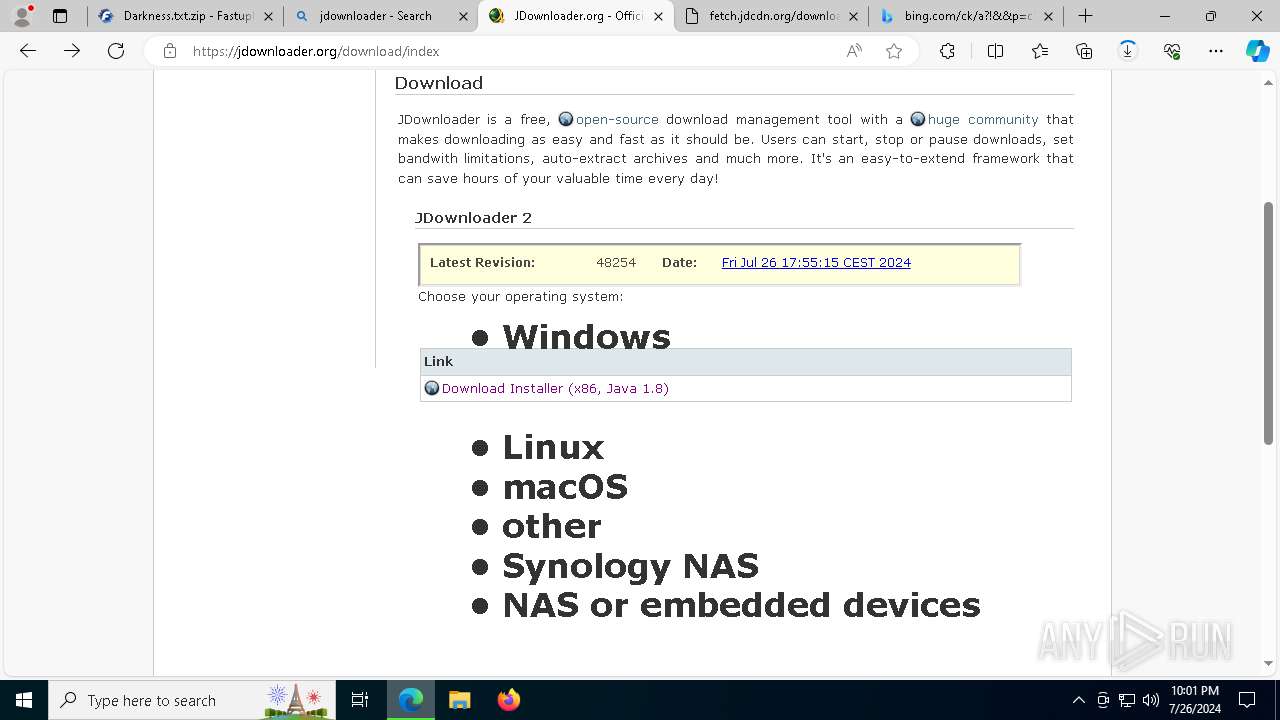The height and width of the screenshot is (720, 1280).
Task: Open File Explorer from taskbar
Action: point(460,700)
